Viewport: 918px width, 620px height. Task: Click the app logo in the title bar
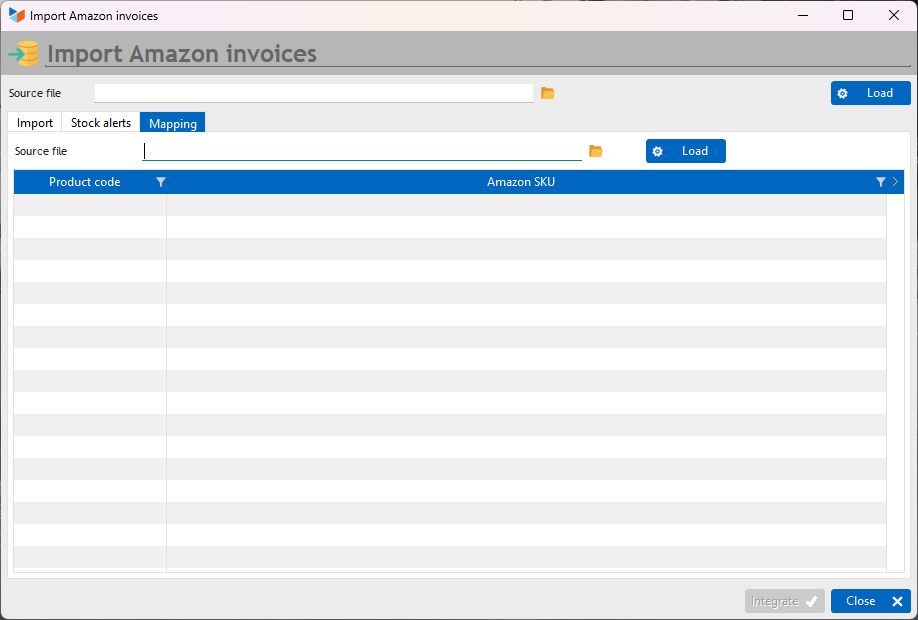pyautogui.click(x=16, y=16)
